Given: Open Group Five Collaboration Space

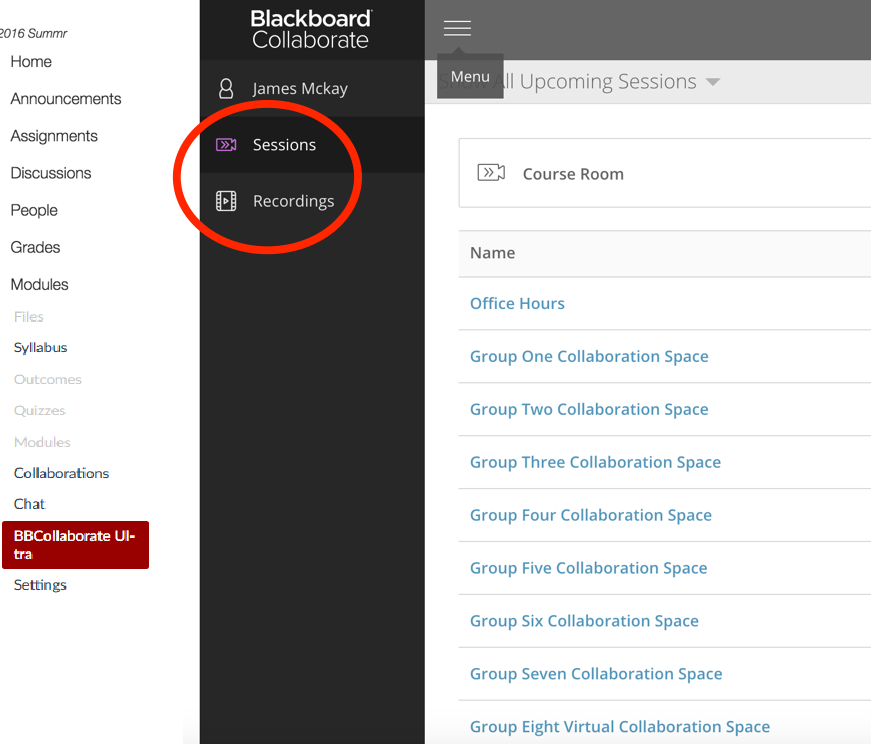Looking at the screenshot, I should pyautogui.click(x=589, y=568).
